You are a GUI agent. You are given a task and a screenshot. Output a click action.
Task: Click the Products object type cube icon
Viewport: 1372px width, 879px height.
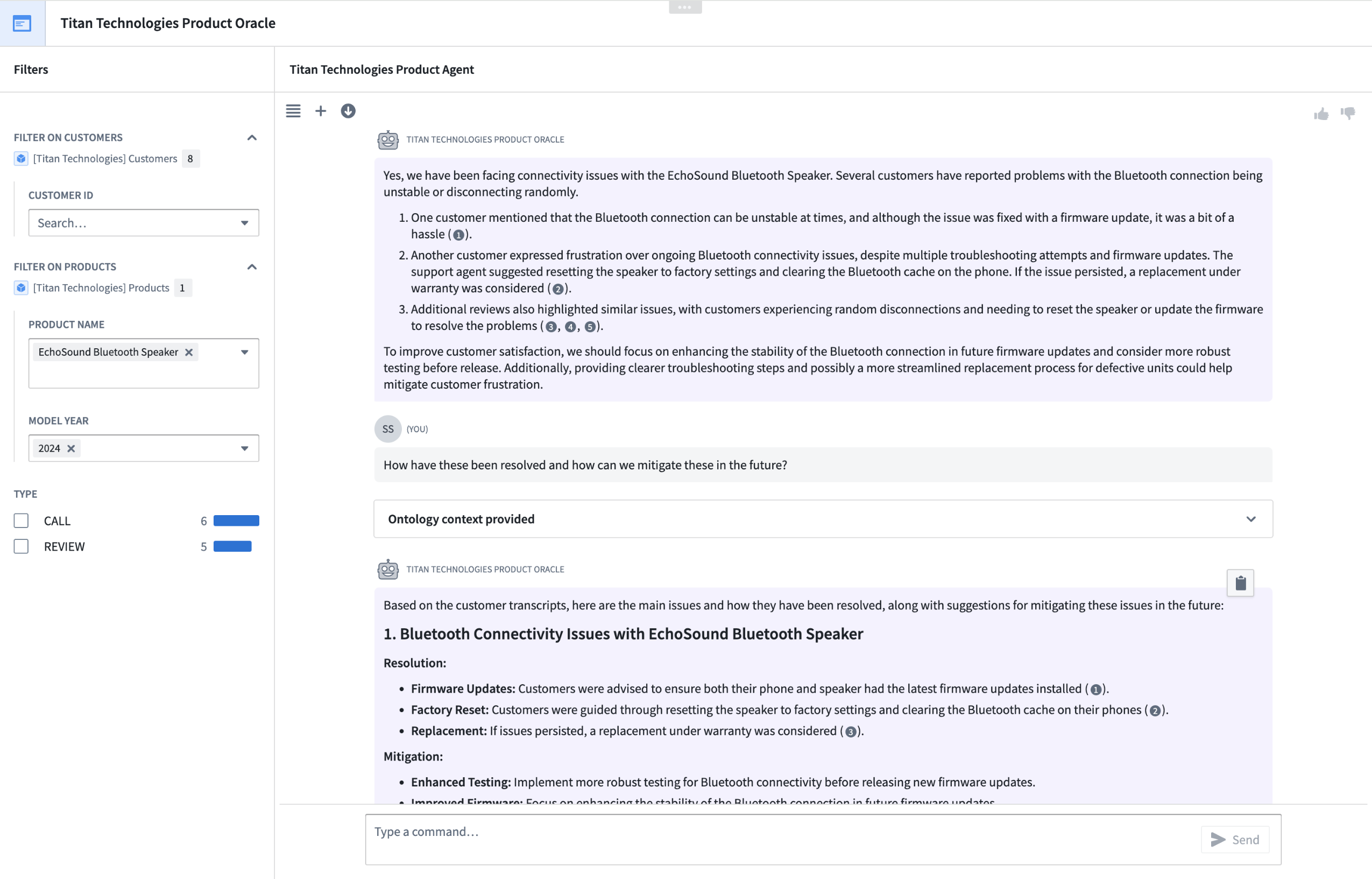(x=21, y=287)
